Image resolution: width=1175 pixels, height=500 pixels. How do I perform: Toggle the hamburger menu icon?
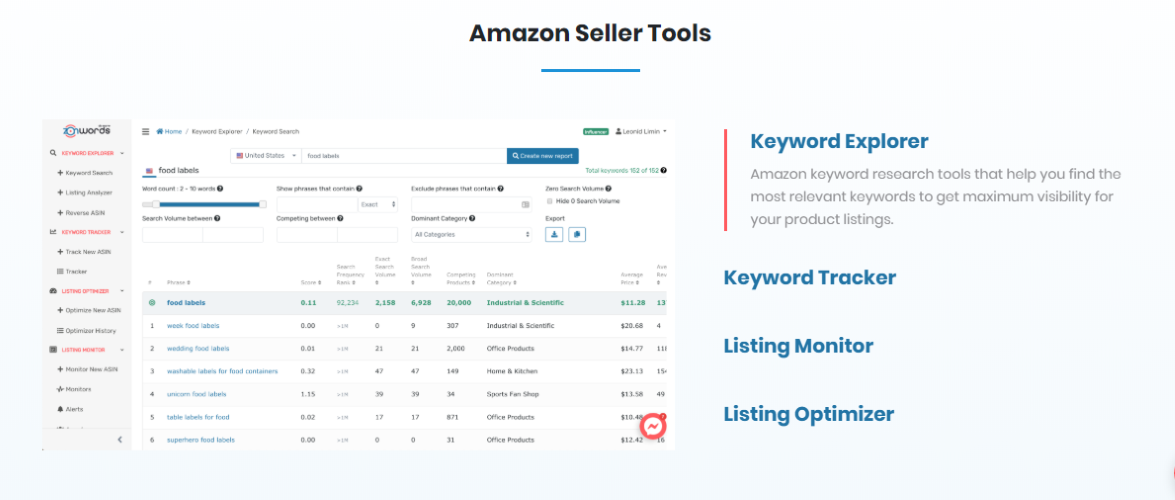pos(146,131)
